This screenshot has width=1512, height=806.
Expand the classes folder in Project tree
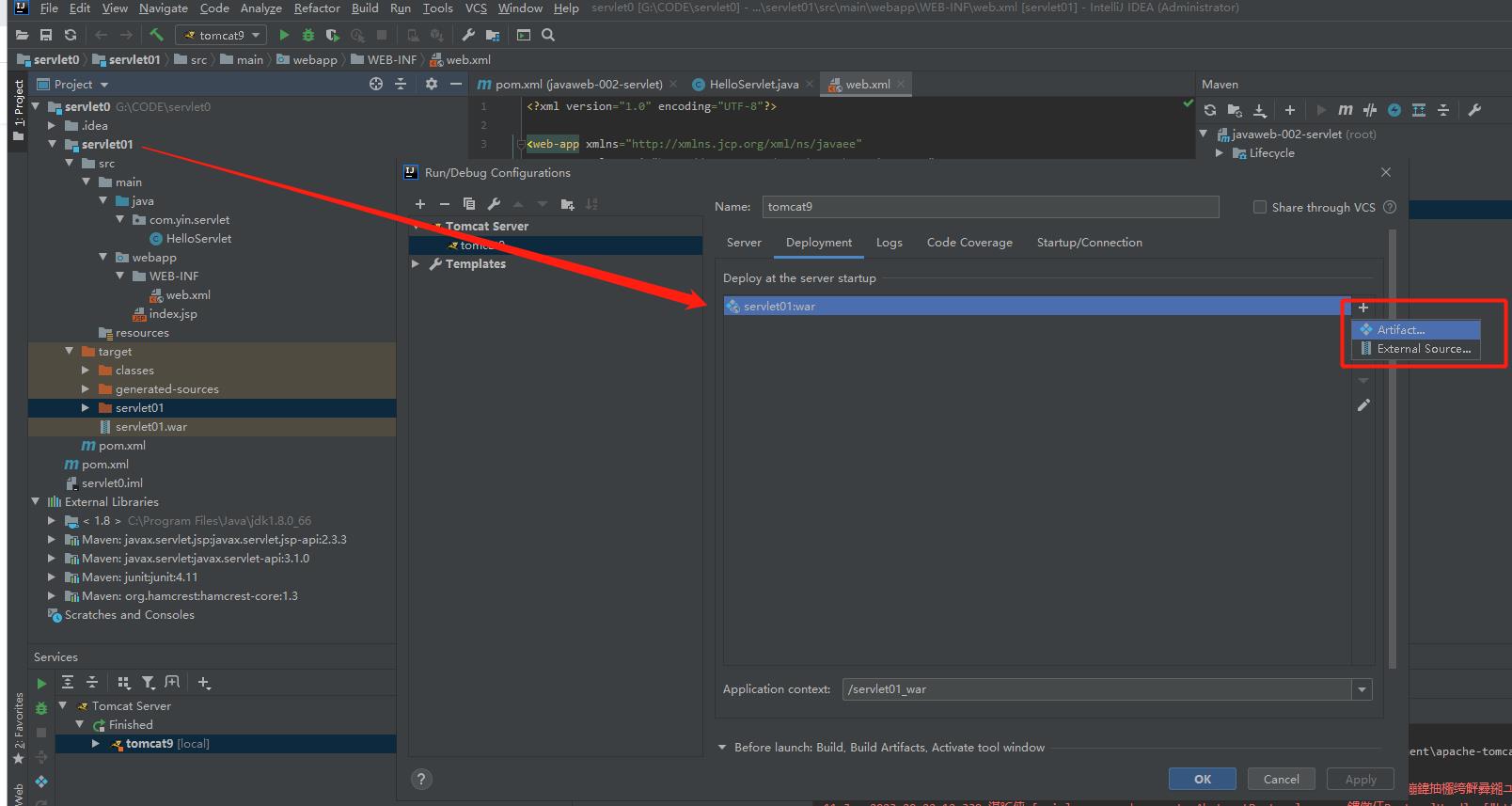coord(86,371)
